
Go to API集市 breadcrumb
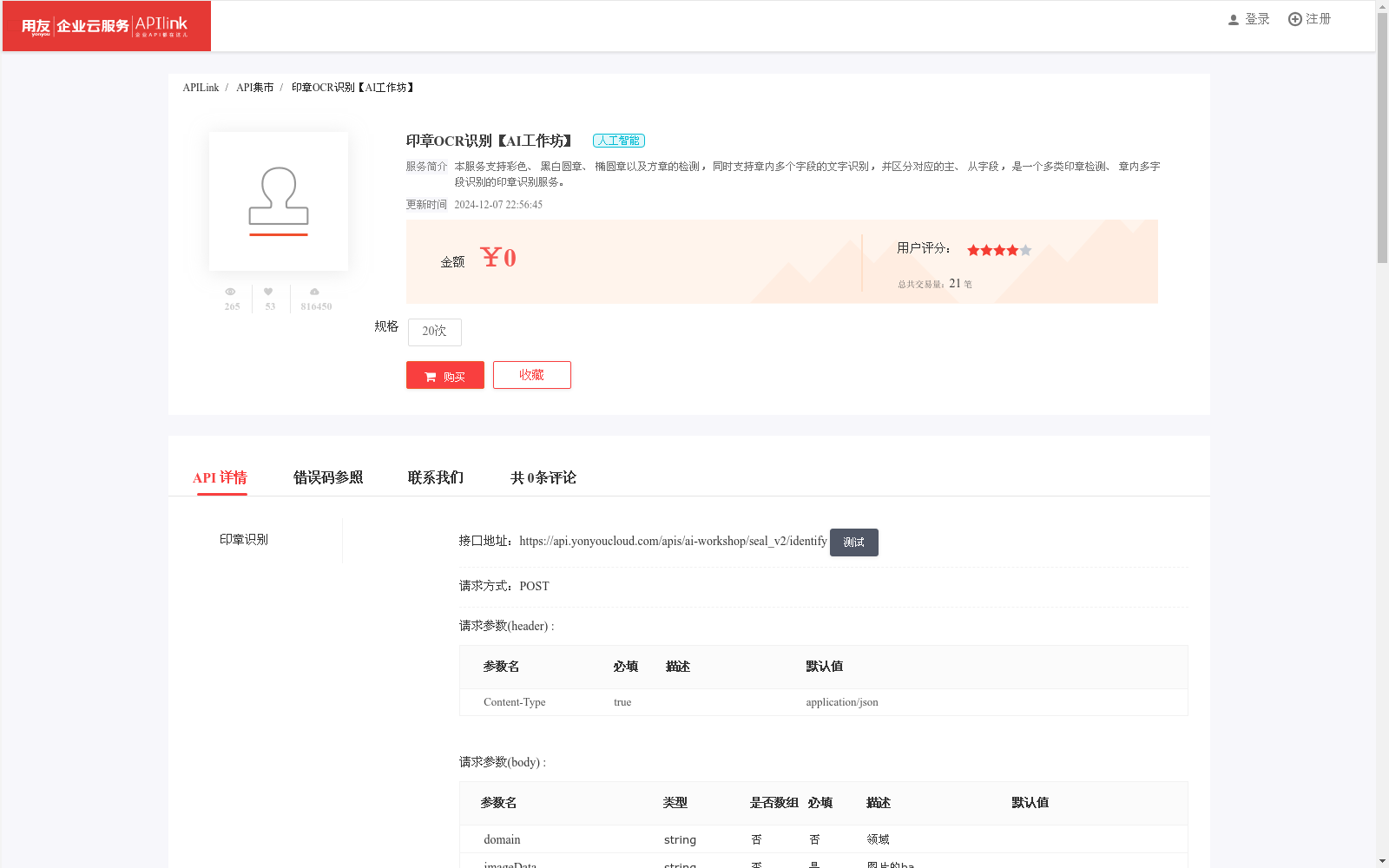254,88
